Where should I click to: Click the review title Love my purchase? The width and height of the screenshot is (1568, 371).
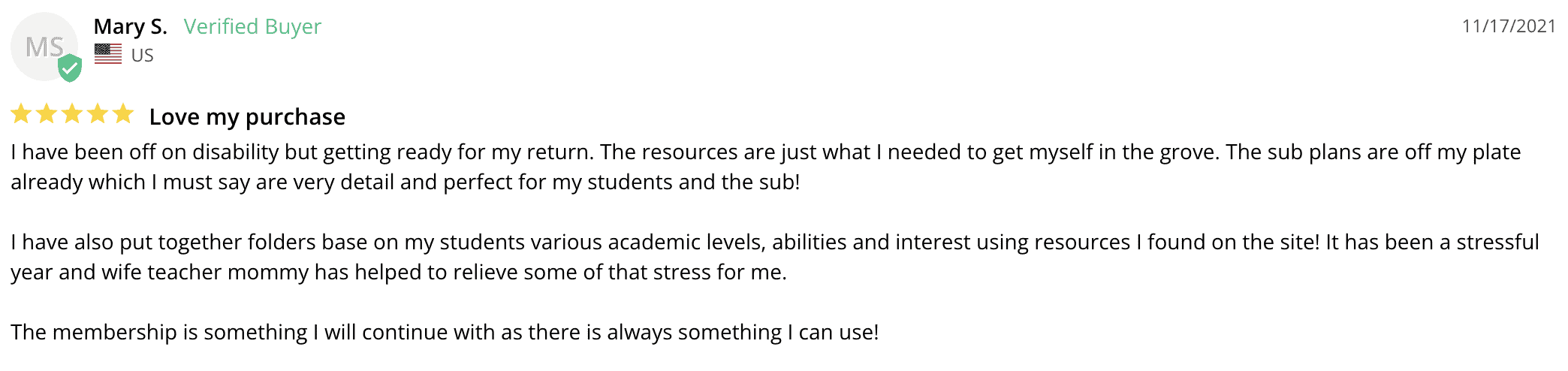247,117
